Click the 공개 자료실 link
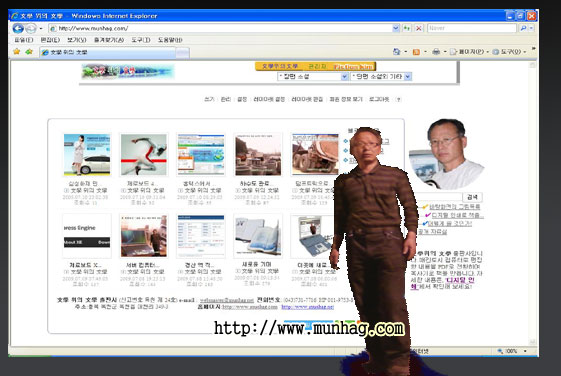This screenshot has height=376, width=561. pos(433,232)
